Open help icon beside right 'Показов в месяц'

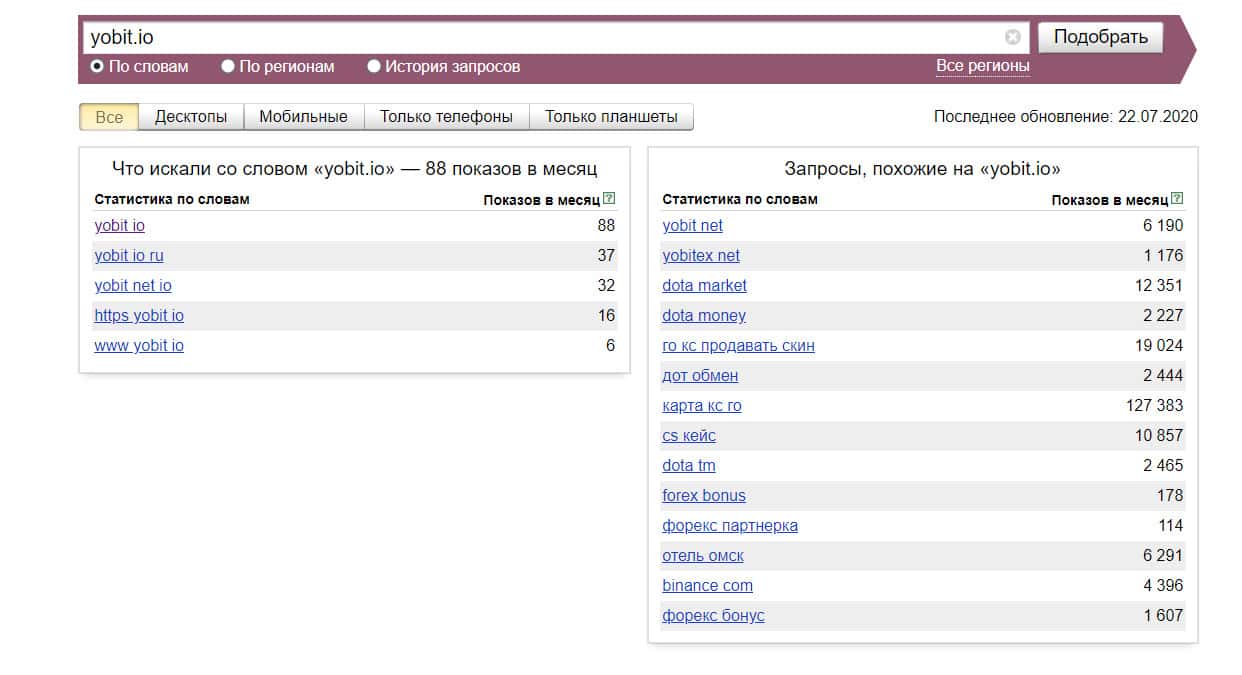click(x=1177, y=199)
